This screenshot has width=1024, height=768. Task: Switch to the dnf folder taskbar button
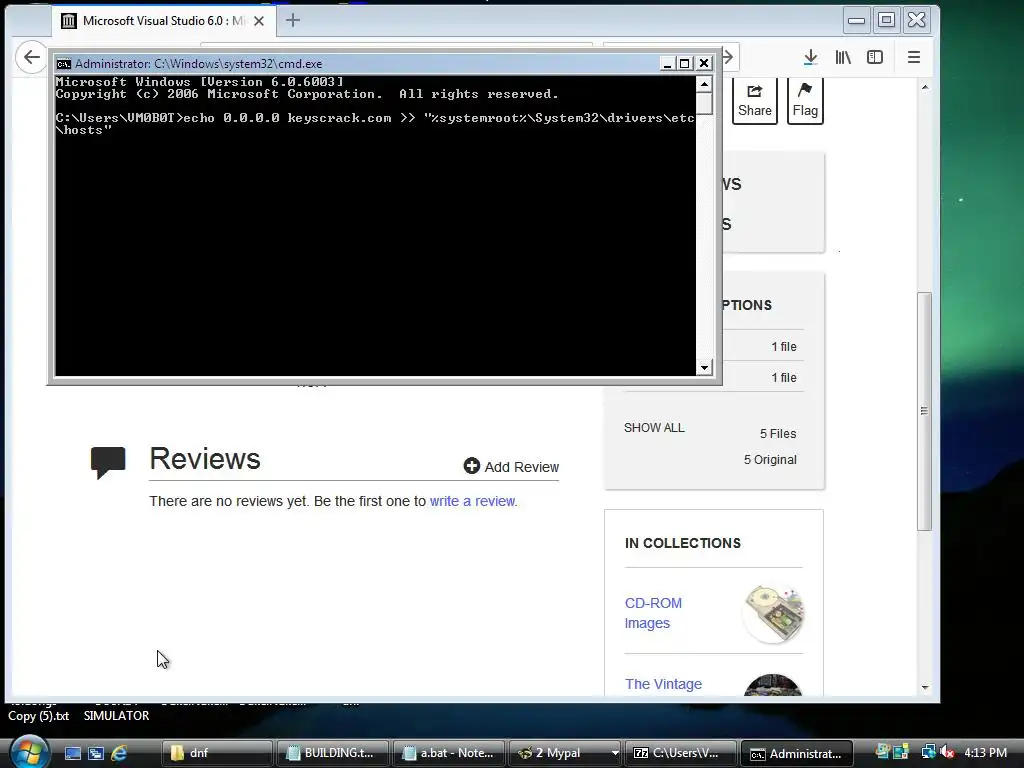217,753
